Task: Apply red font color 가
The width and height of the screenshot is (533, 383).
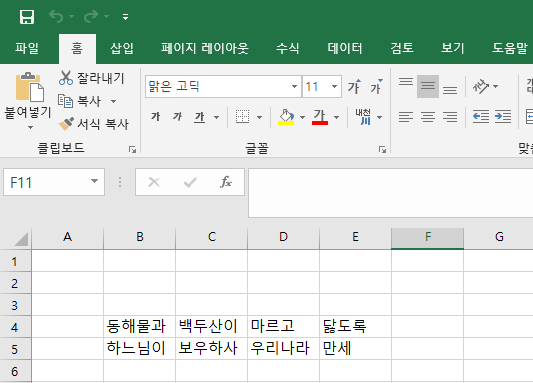Action: coord(320,117)
